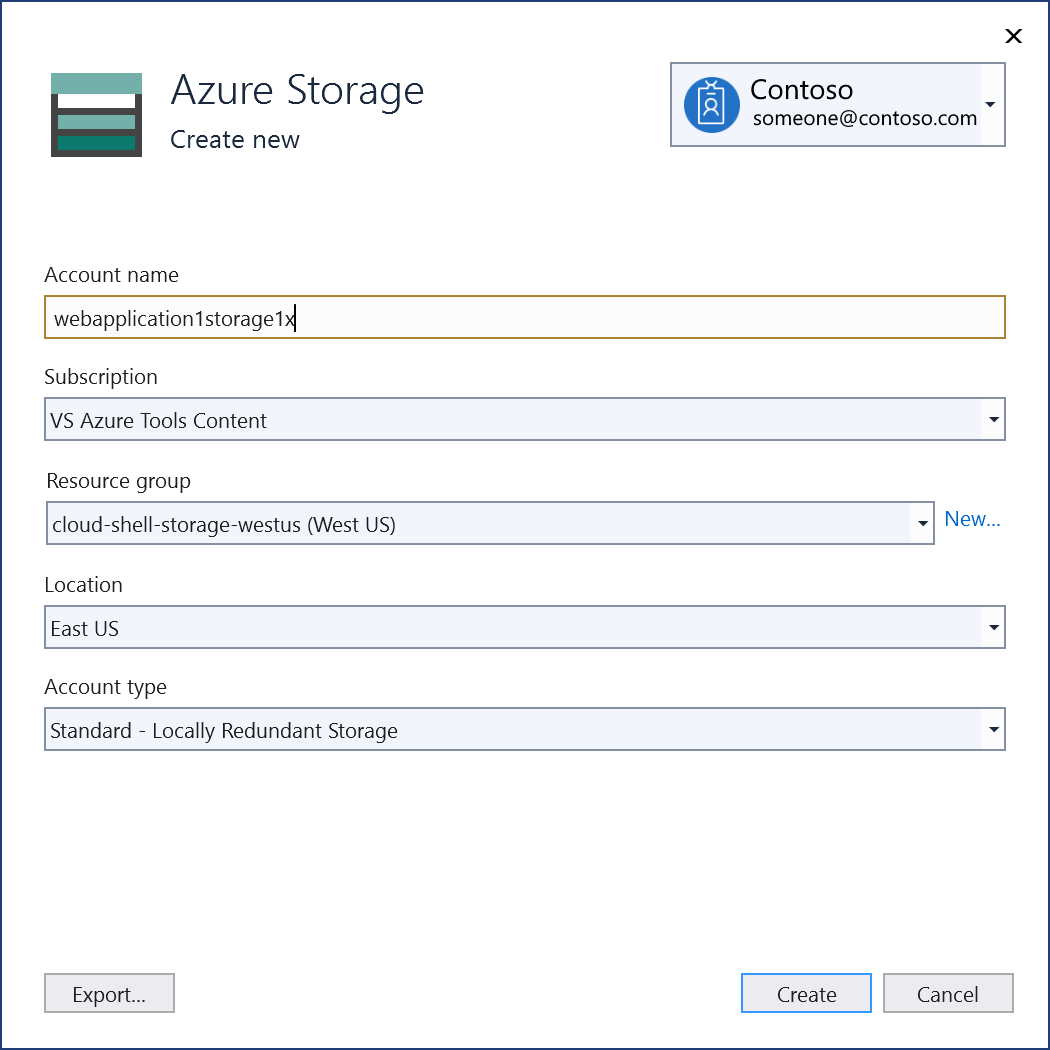
Task: Click the Location dropdown arrow icon
Action: click(992, 627)
